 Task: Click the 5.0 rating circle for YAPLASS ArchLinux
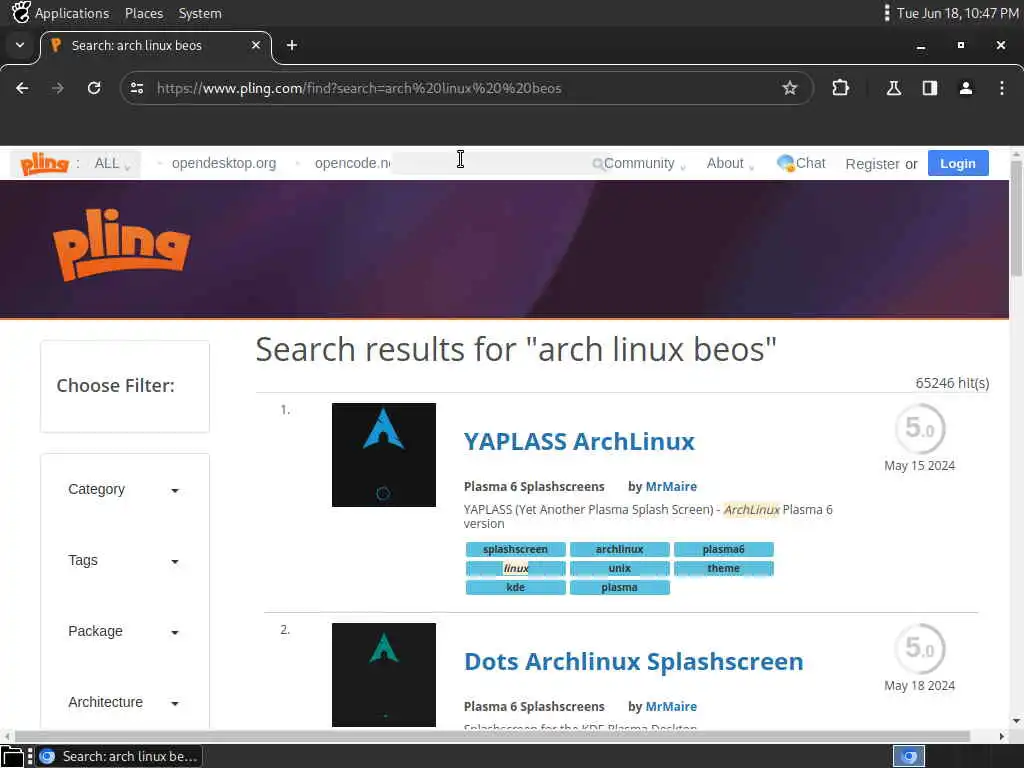(x=920, y=428)
